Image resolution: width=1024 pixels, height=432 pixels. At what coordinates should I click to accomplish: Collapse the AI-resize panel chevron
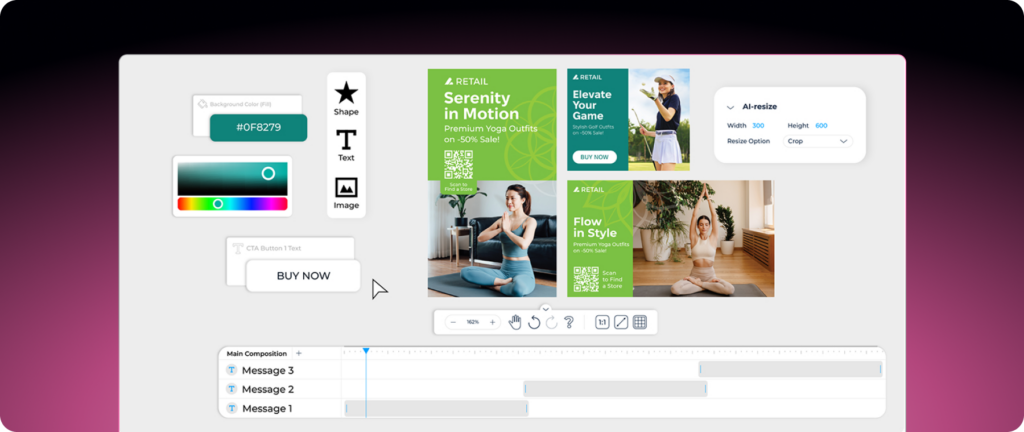click(731, 106)
